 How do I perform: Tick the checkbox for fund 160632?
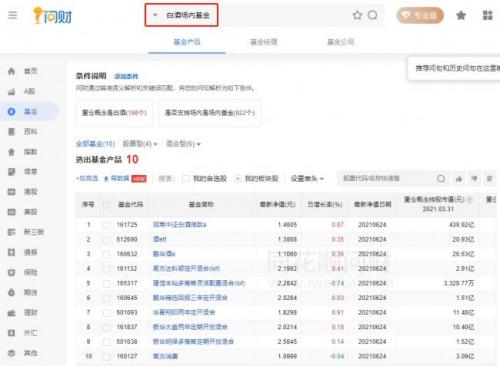[x=107, y=254]
